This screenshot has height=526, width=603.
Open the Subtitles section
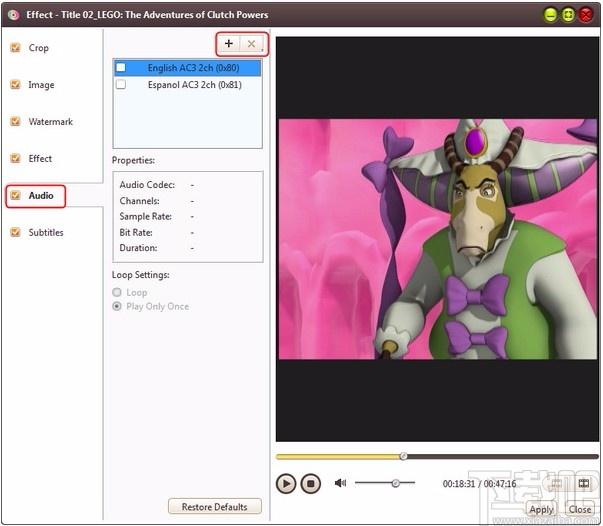(37, 232)
